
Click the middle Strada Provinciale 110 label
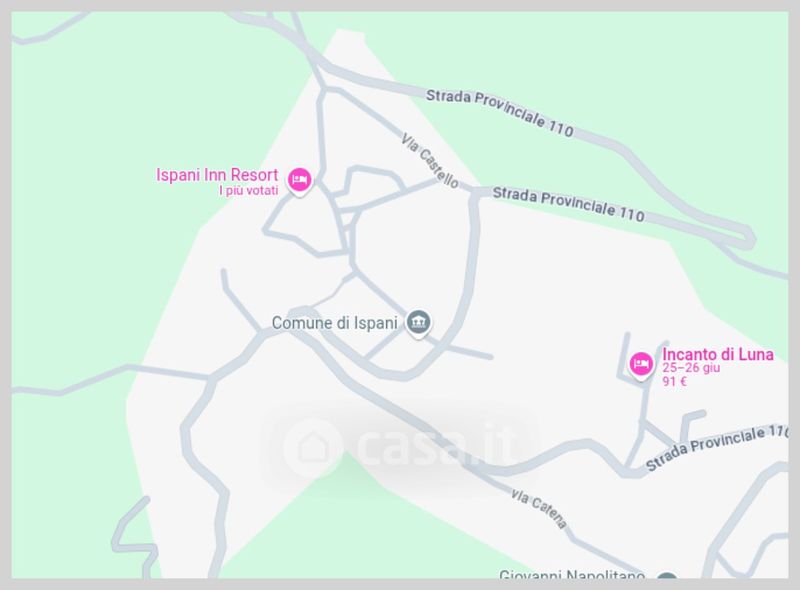coord(569,204)
